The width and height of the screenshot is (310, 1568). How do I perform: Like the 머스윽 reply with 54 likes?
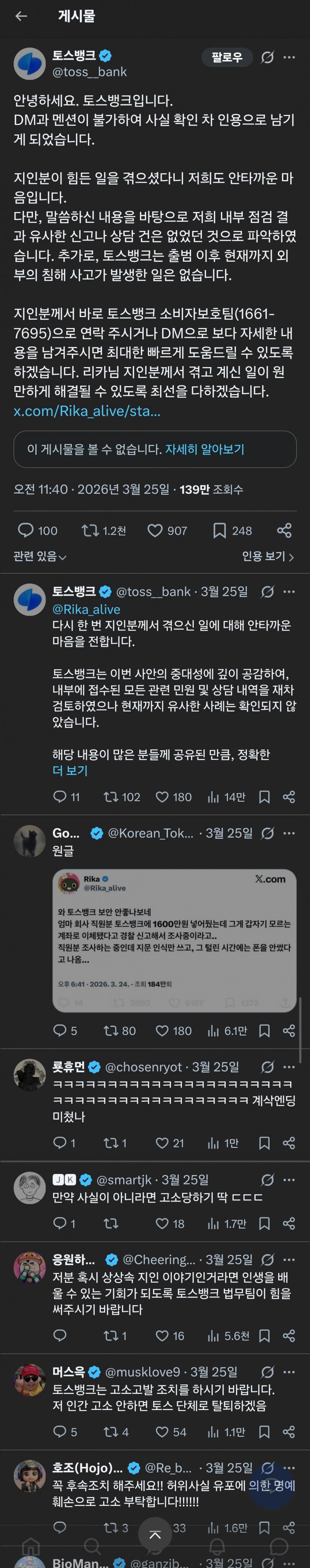point(162,1432)
